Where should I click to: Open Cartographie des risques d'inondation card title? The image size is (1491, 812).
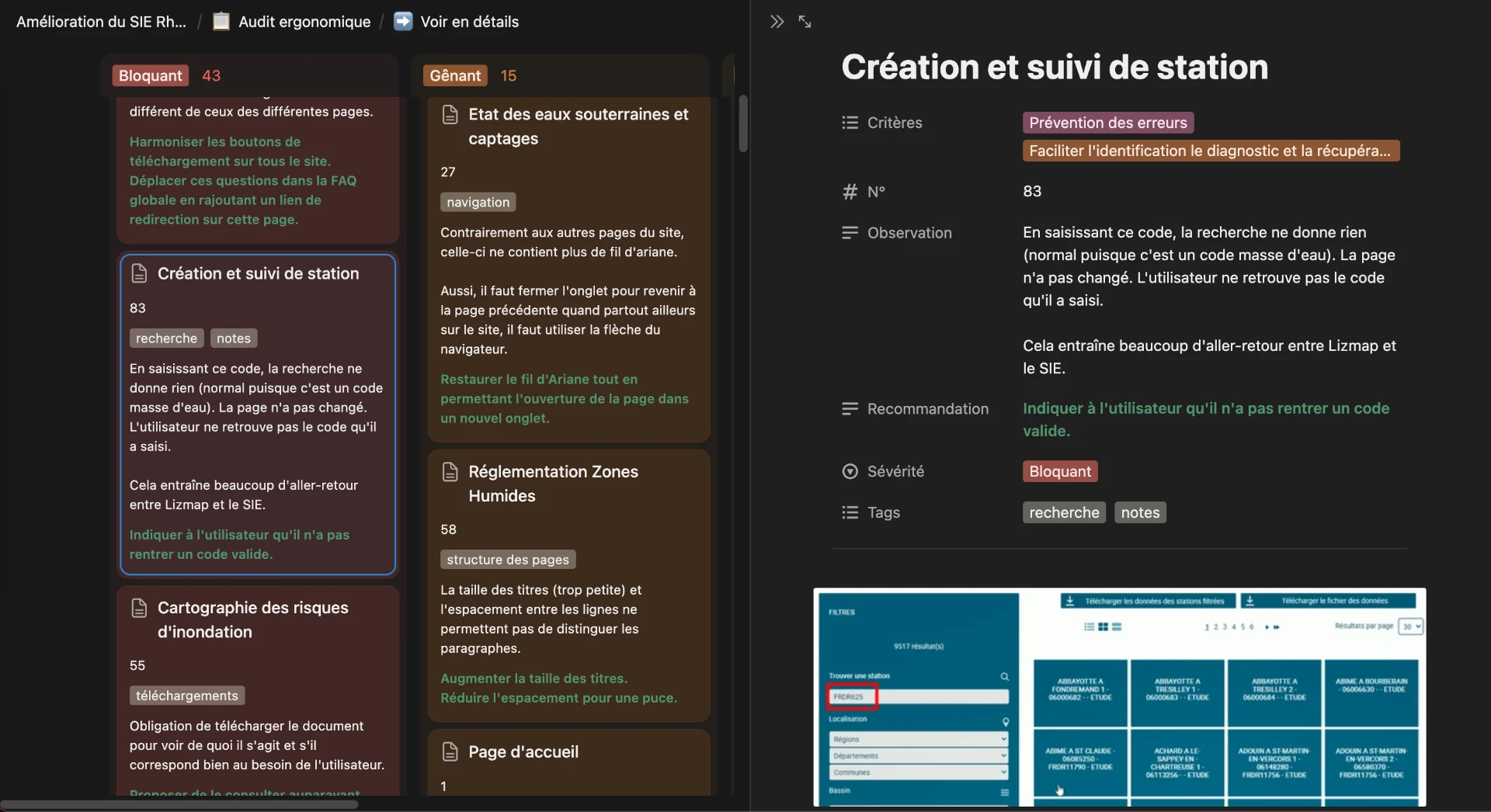coord(252,619)
